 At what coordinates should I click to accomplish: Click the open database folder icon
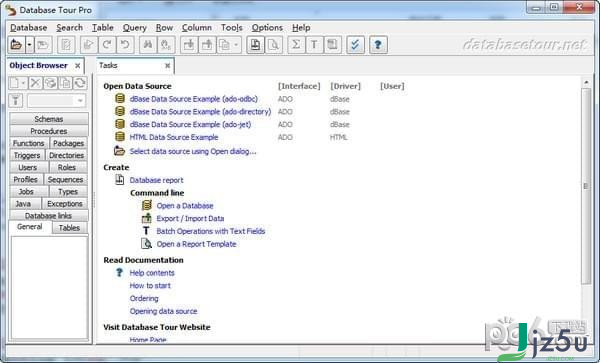(16, 45)
